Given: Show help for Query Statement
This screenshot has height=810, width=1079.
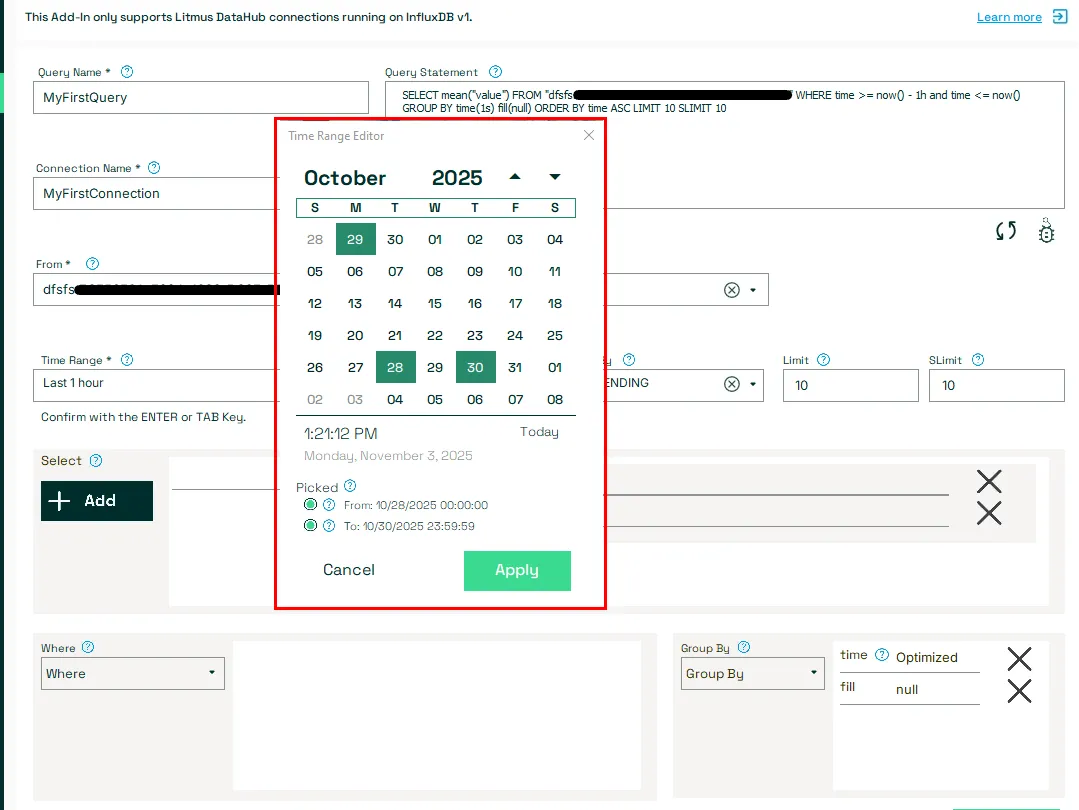Looking at the screenshot, I should point(495,72).
